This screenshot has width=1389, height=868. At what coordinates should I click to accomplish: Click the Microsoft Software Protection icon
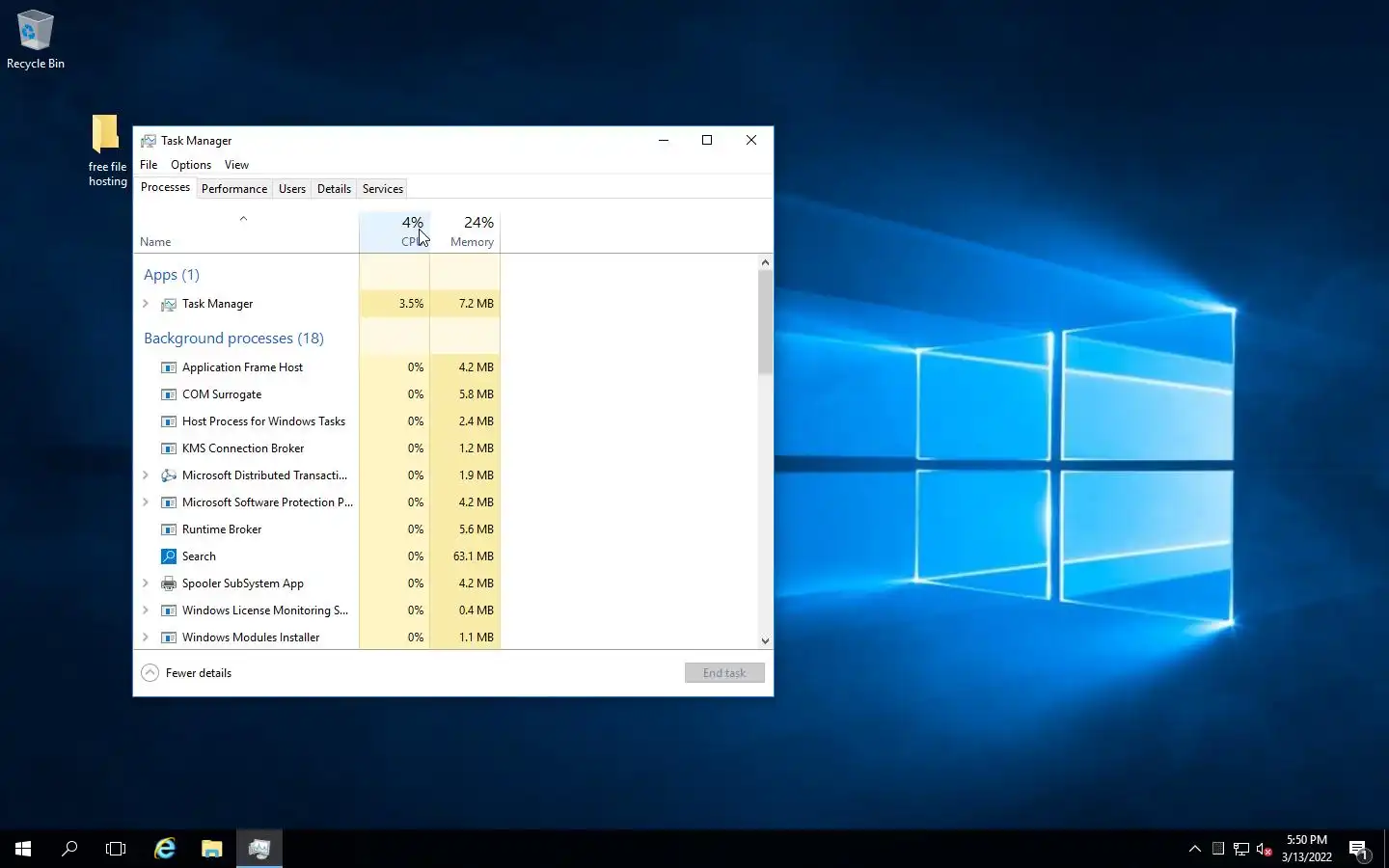point(169,502)
